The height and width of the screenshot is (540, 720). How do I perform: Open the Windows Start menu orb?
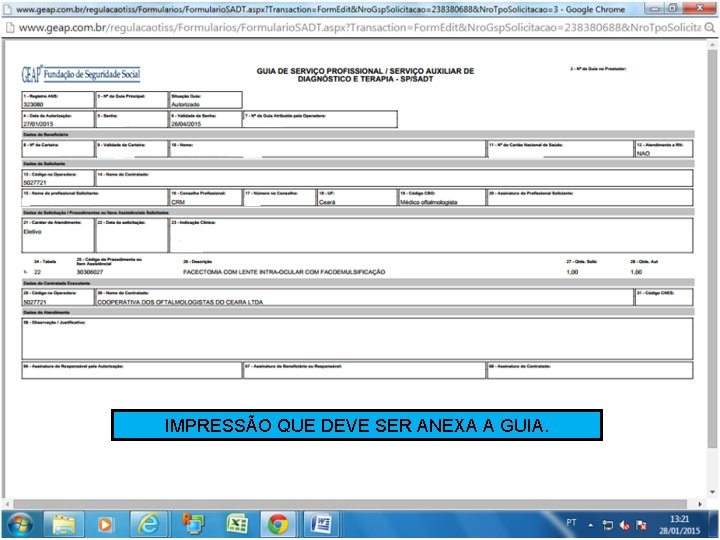click(20, 525)
